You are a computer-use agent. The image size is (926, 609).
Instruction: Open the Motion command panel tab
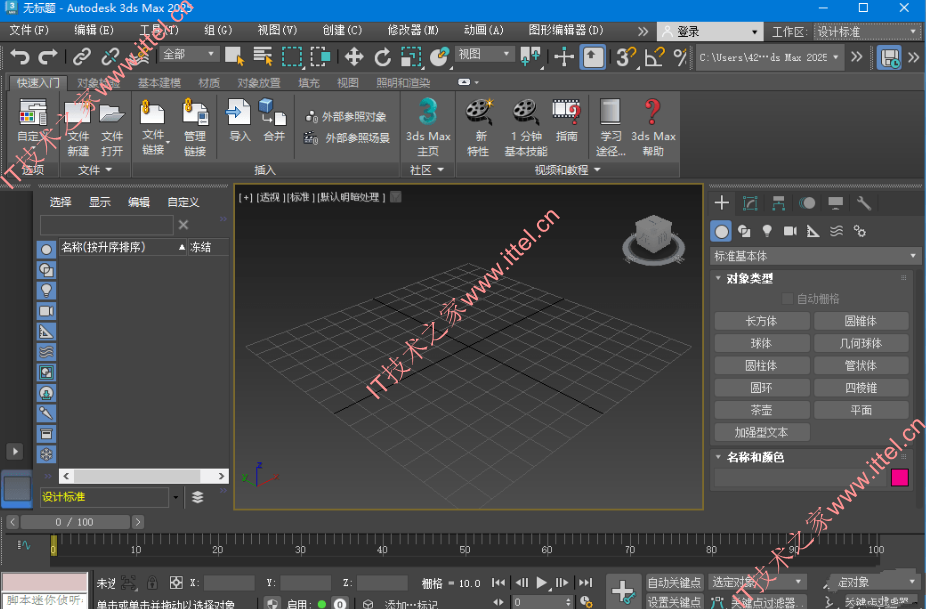point(807,203)
